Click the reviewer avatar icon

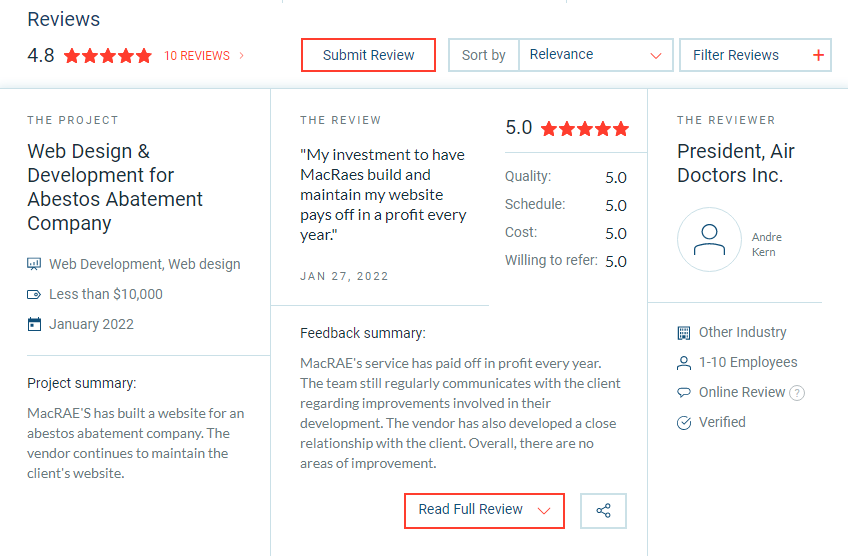click(709, 240)
